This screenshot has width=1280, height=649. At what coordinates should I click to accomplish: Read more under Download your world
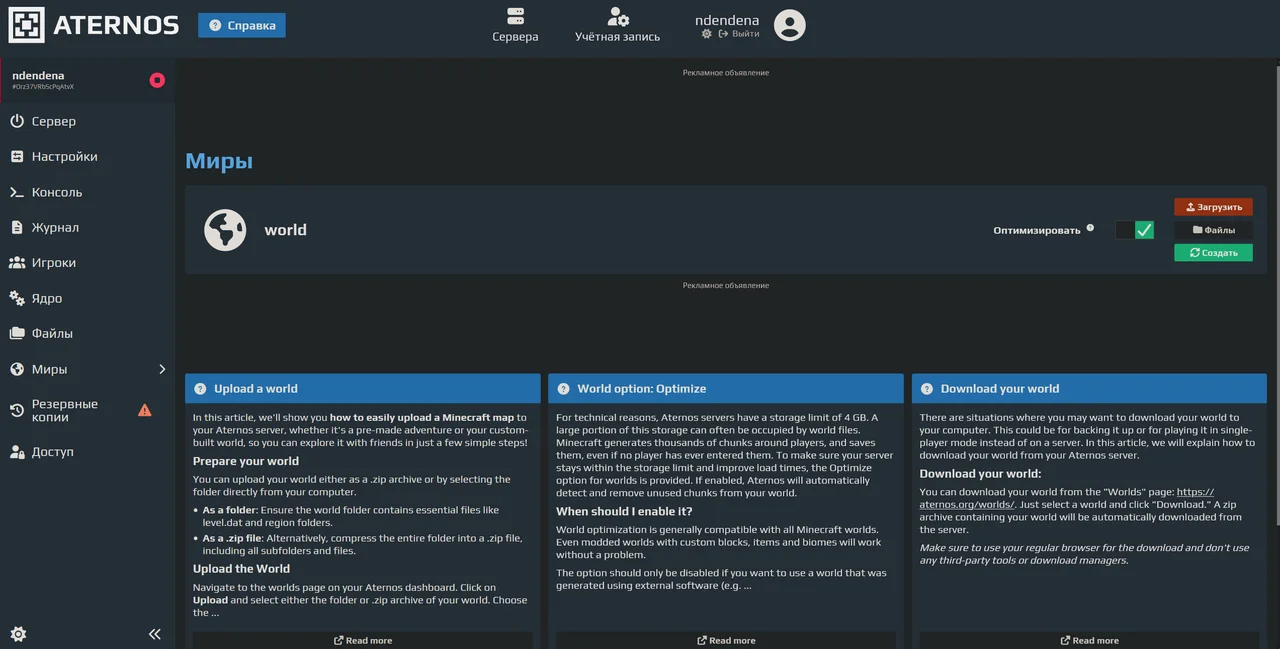1089,640
